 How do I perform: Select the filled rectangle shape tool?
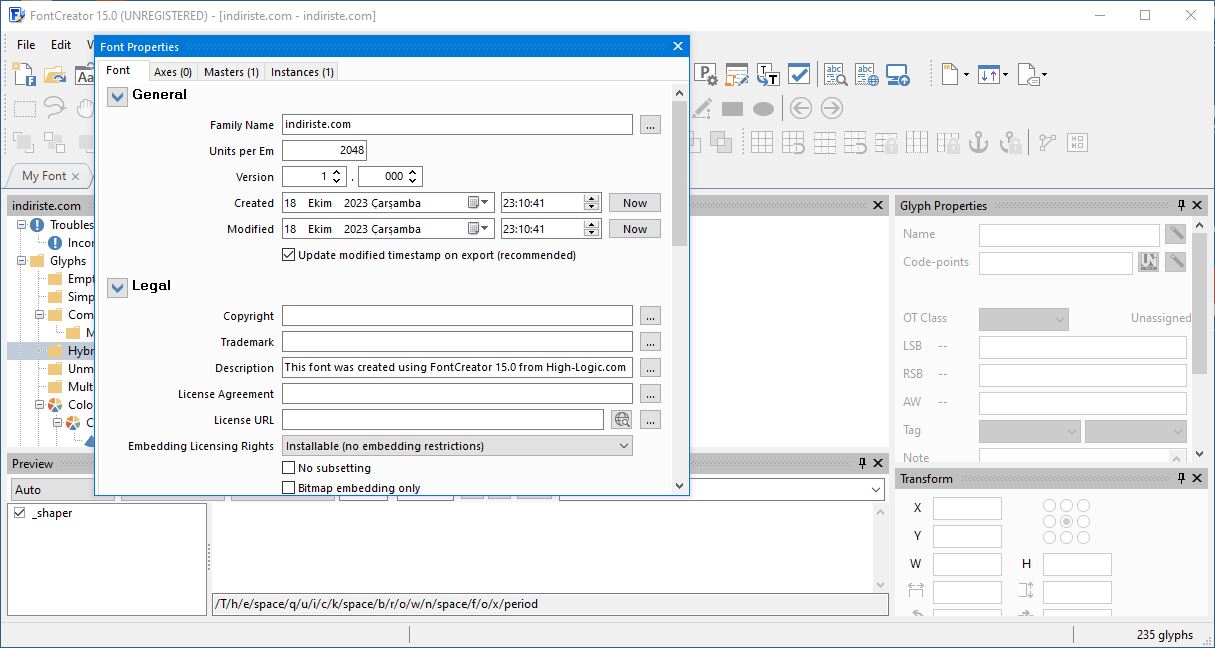coord(732,108)
